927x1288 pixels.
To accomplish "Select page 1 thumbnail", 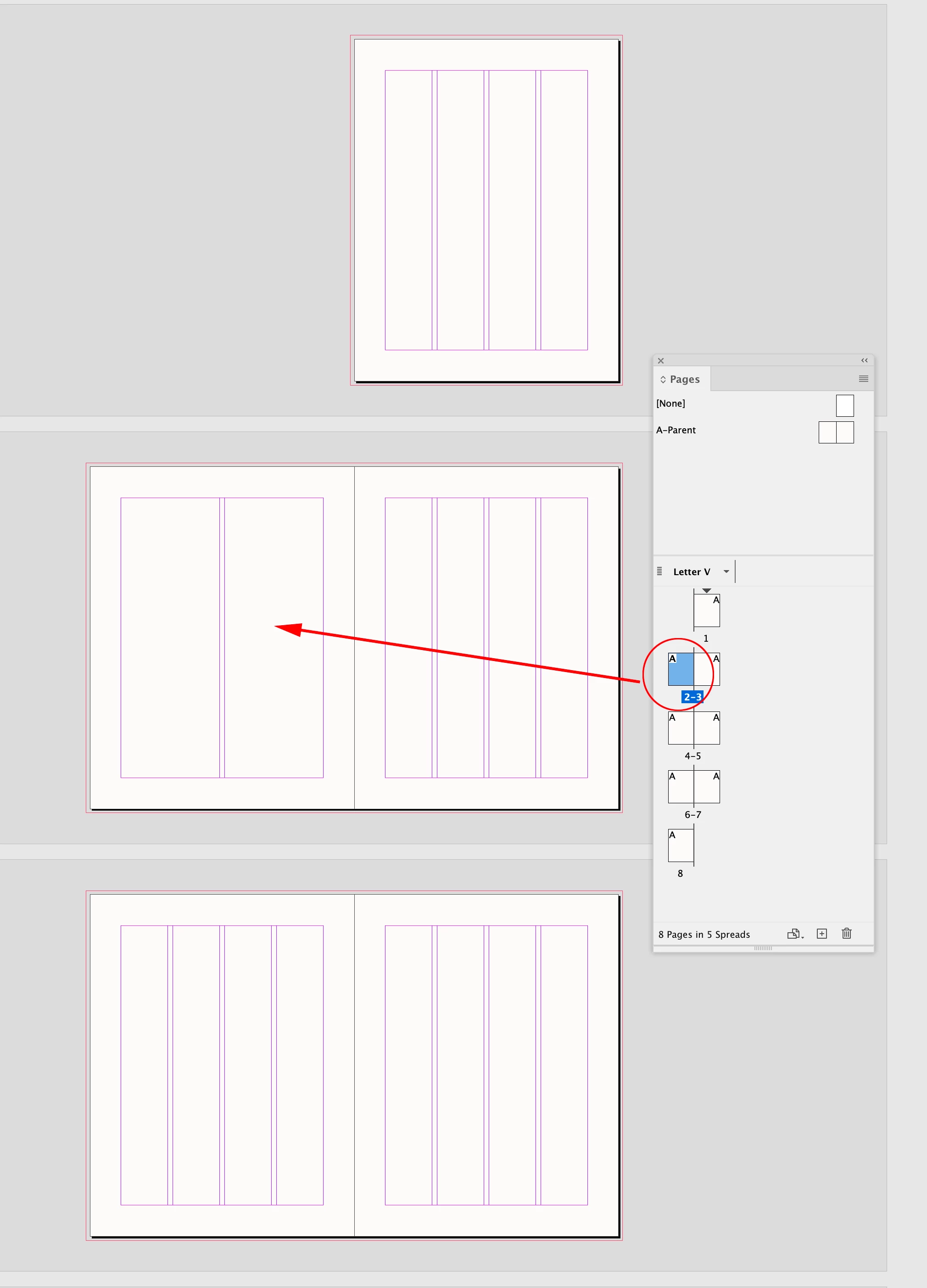I will tap(707, 610).
